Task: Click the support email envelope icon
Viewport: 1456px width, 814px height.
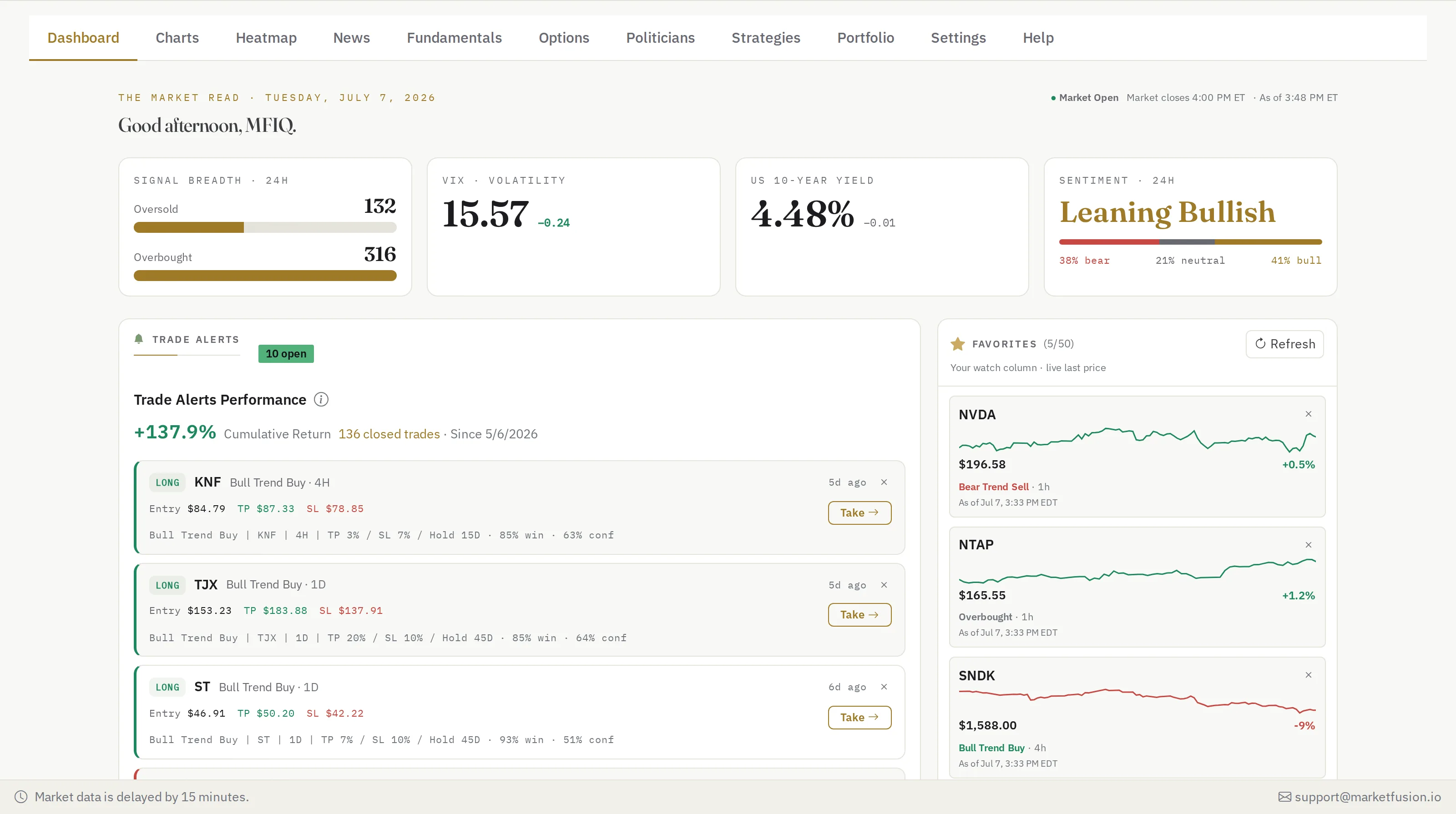Action: click(1284, 797)
